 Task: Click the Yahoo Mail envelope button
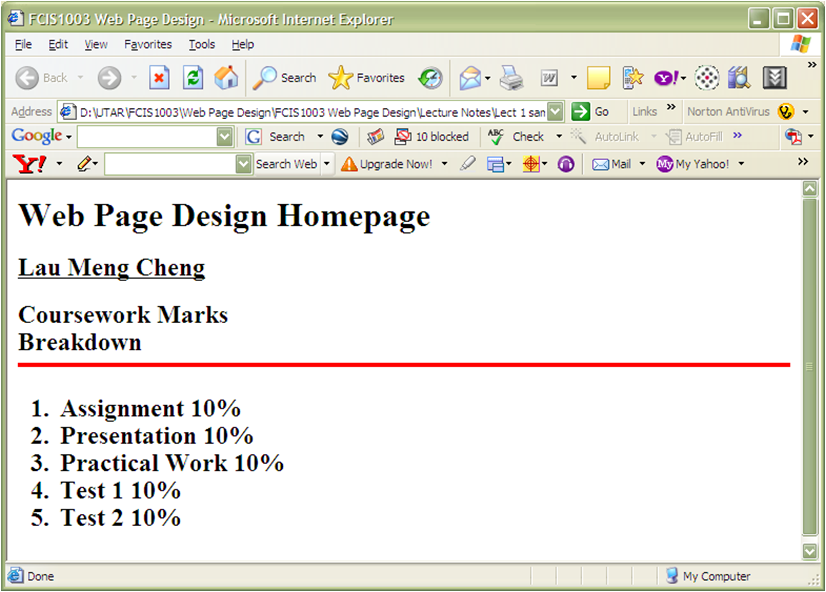pyautogui.click(x=611, y=164)
